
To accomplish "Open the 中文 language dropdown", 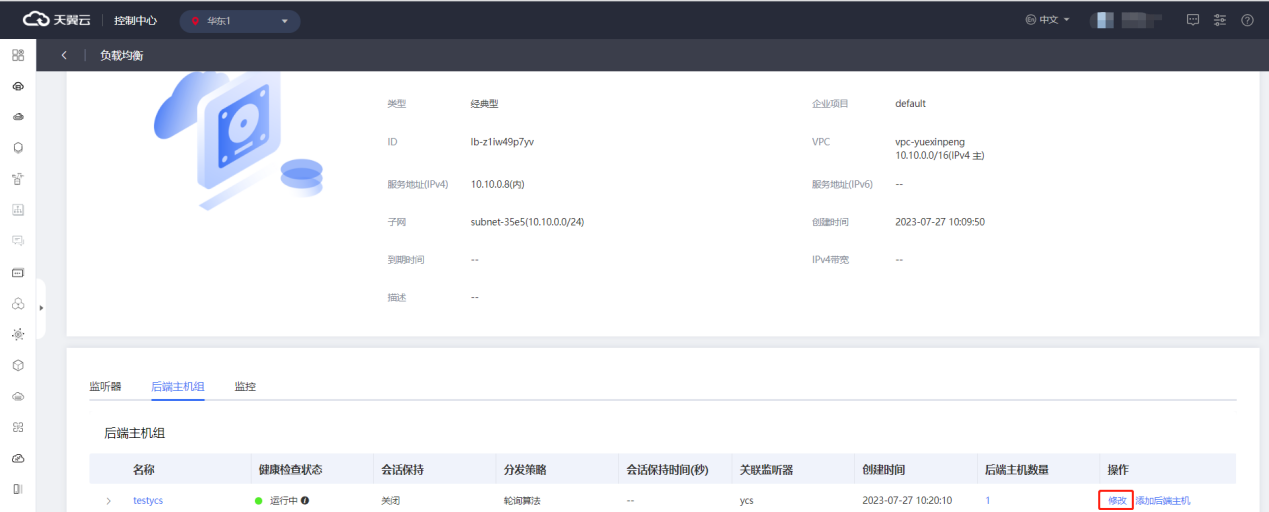I will tap(1047, 20).
